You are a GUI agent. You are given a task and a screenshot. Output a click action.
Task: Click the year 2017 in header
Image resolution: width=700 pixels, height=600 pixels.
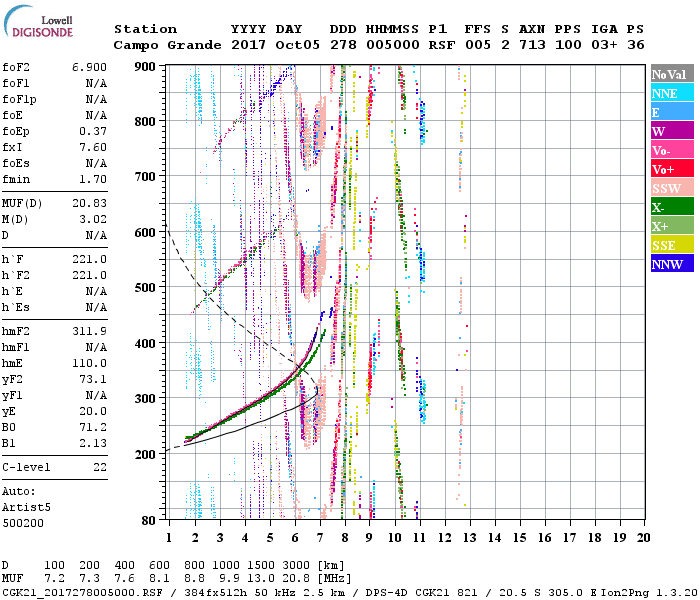(x=248, y=45)
